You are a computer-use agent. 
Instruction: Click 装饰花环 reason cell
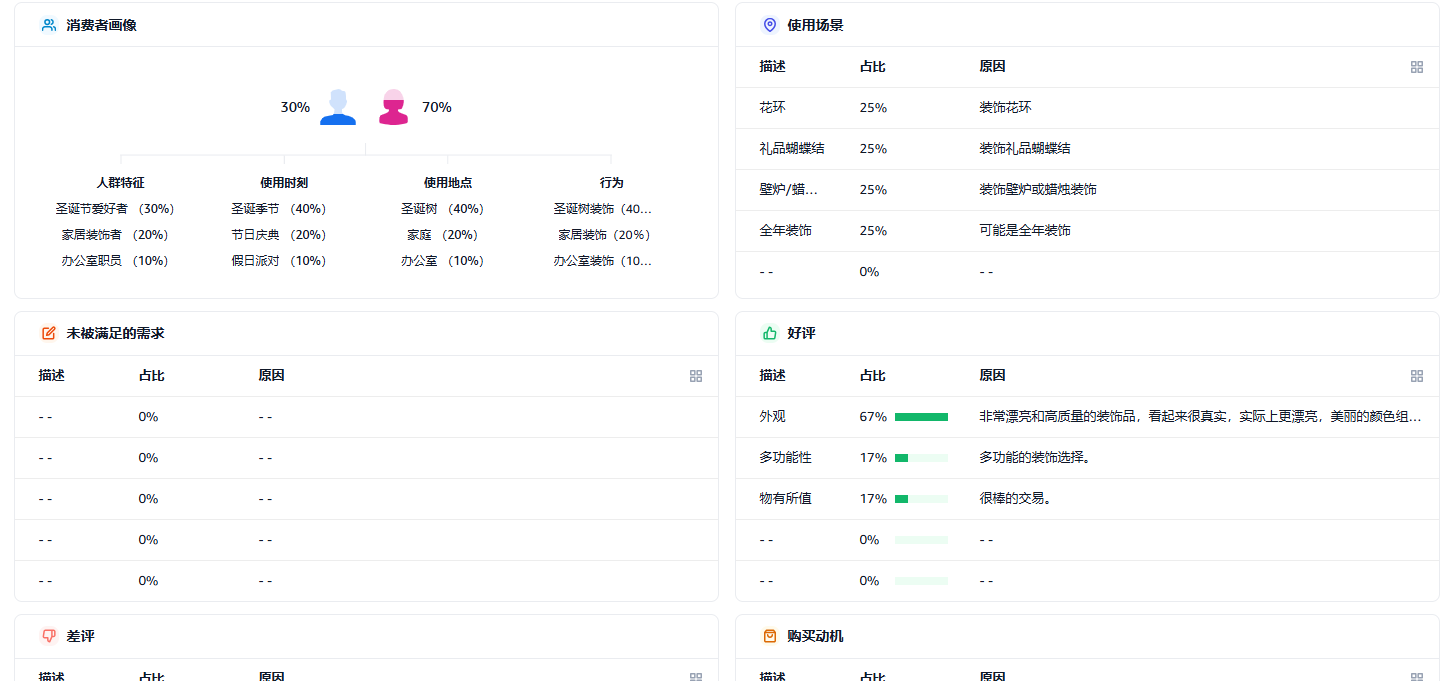1005,108
